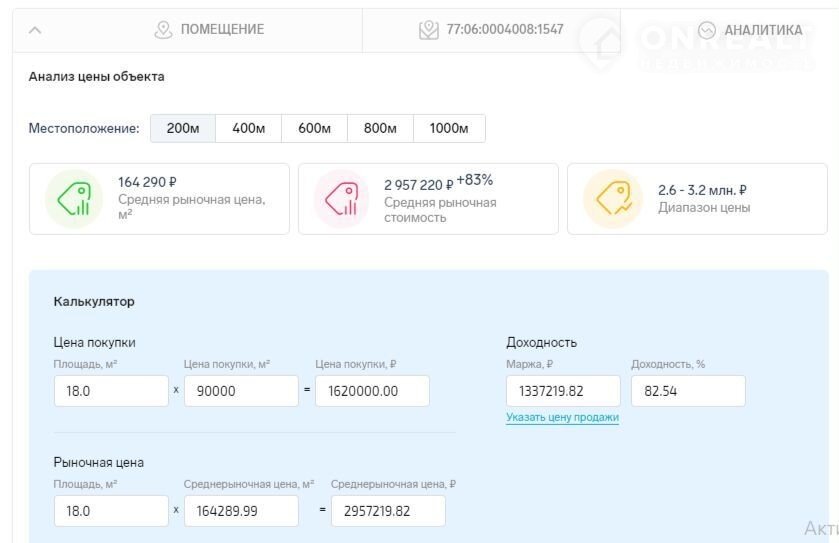Select the 200м location radius
839x543 pixels.
coord(183,128)
